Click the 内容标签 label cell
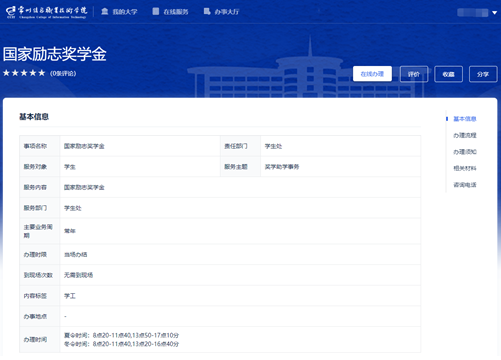This screenshot has width=501, height=360. (40, 296)
